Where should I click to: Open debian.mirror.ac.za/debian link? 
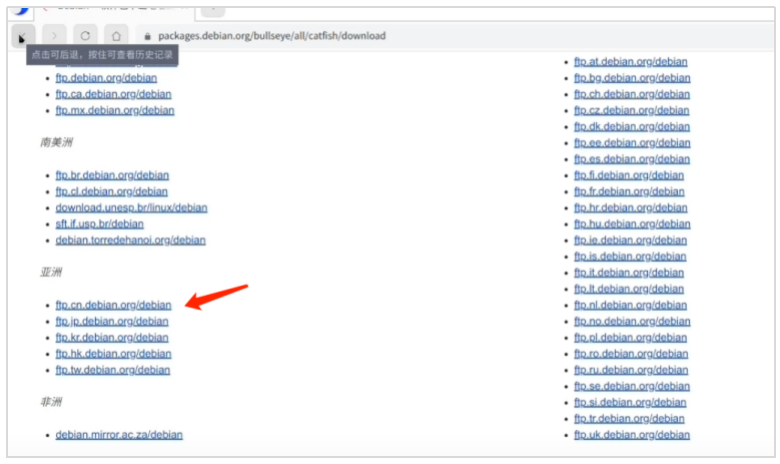[x=119, y=435]
